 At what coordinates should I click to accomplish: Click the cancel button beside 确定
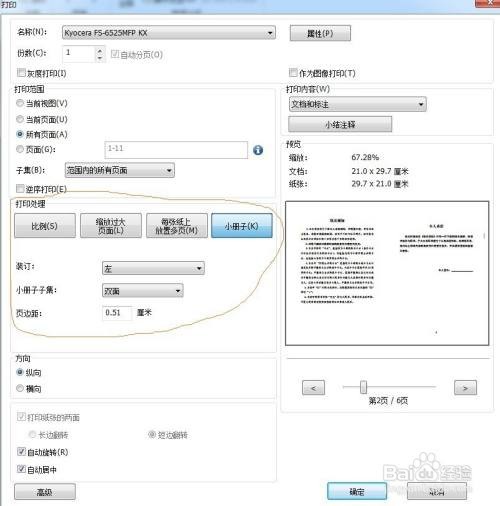point(437,491)
